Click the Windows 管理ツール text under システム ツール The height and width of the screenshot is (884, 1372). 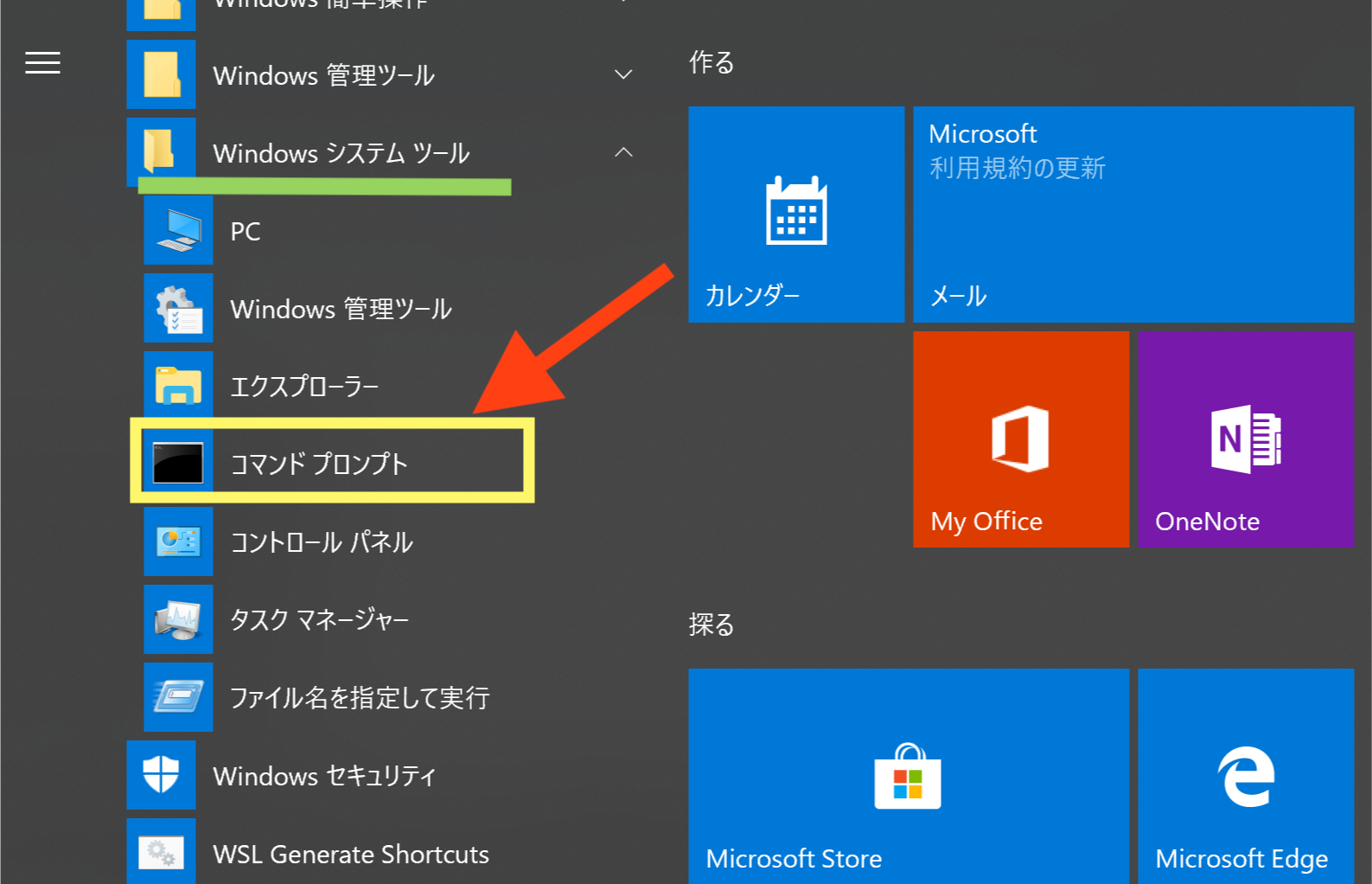pyautogui.click(x=341, y=309)
